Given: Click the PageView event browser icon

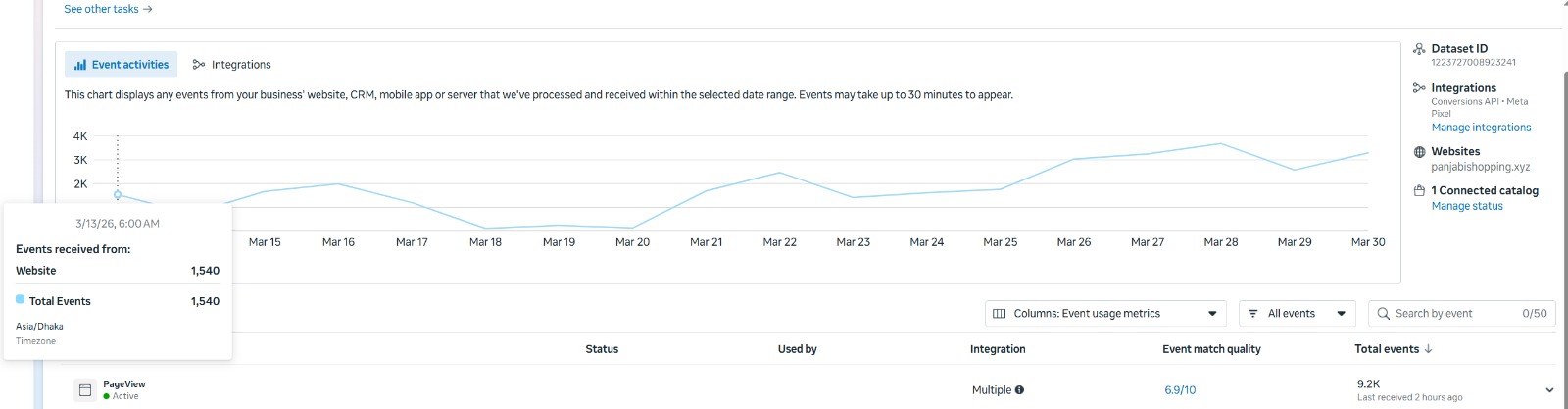Looking at the screenshot, I should [x=85, y=390].
